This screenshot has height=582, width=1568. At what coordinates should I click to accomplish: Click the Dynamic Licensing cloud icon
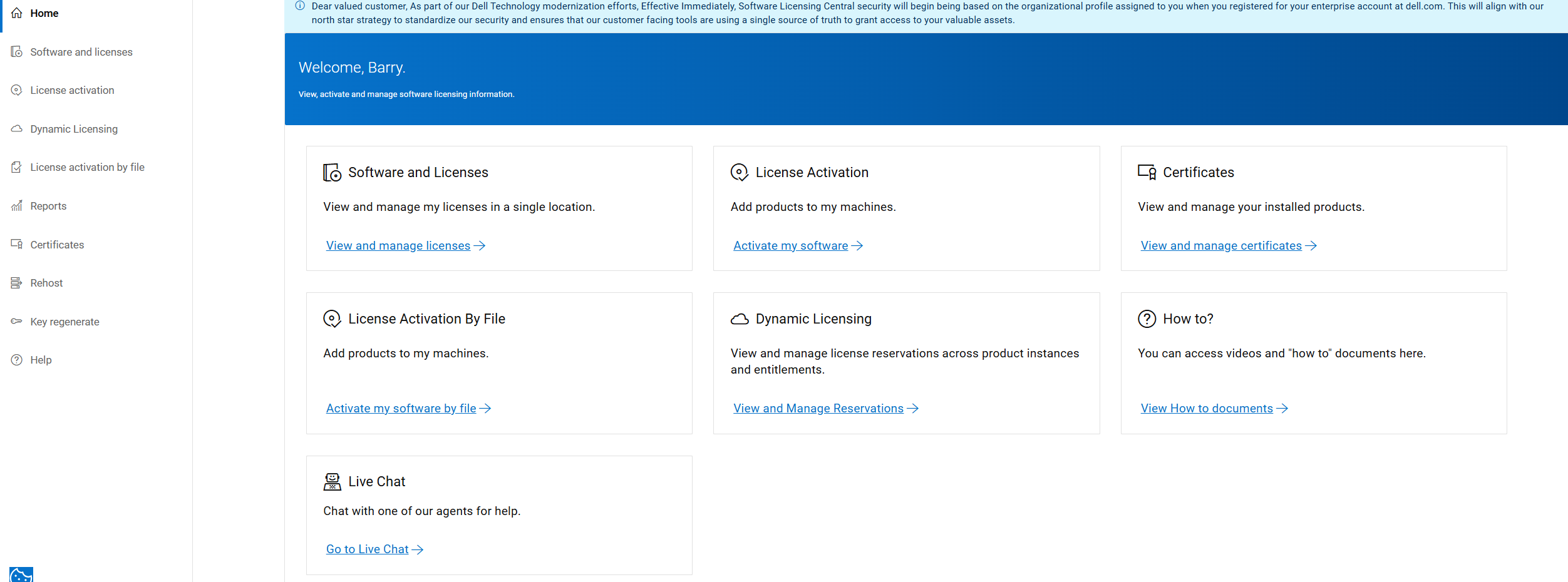coord(739,319)
